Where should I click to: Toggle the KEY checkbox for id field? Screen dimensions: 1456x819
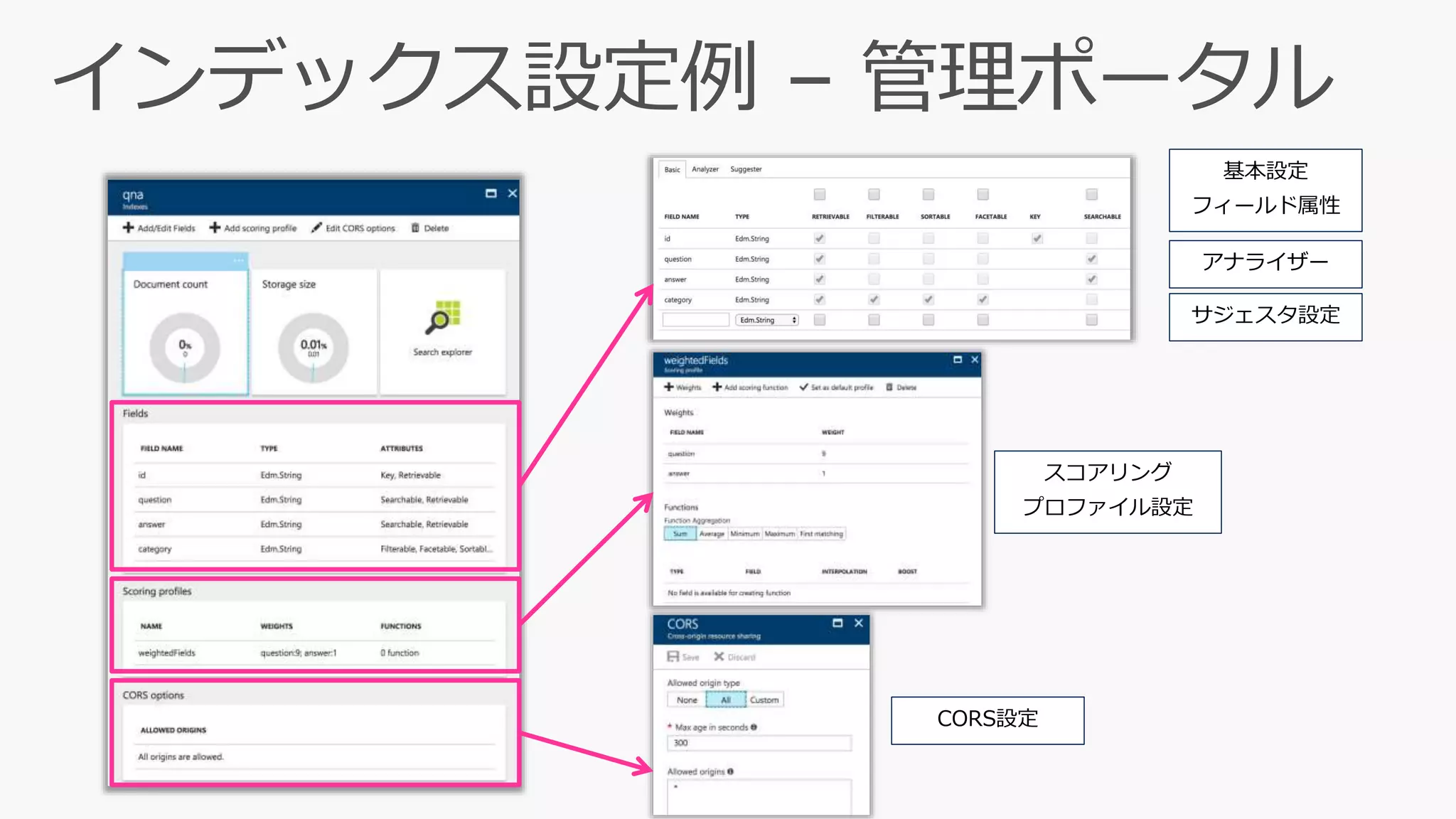click(x=1037, y=238)
